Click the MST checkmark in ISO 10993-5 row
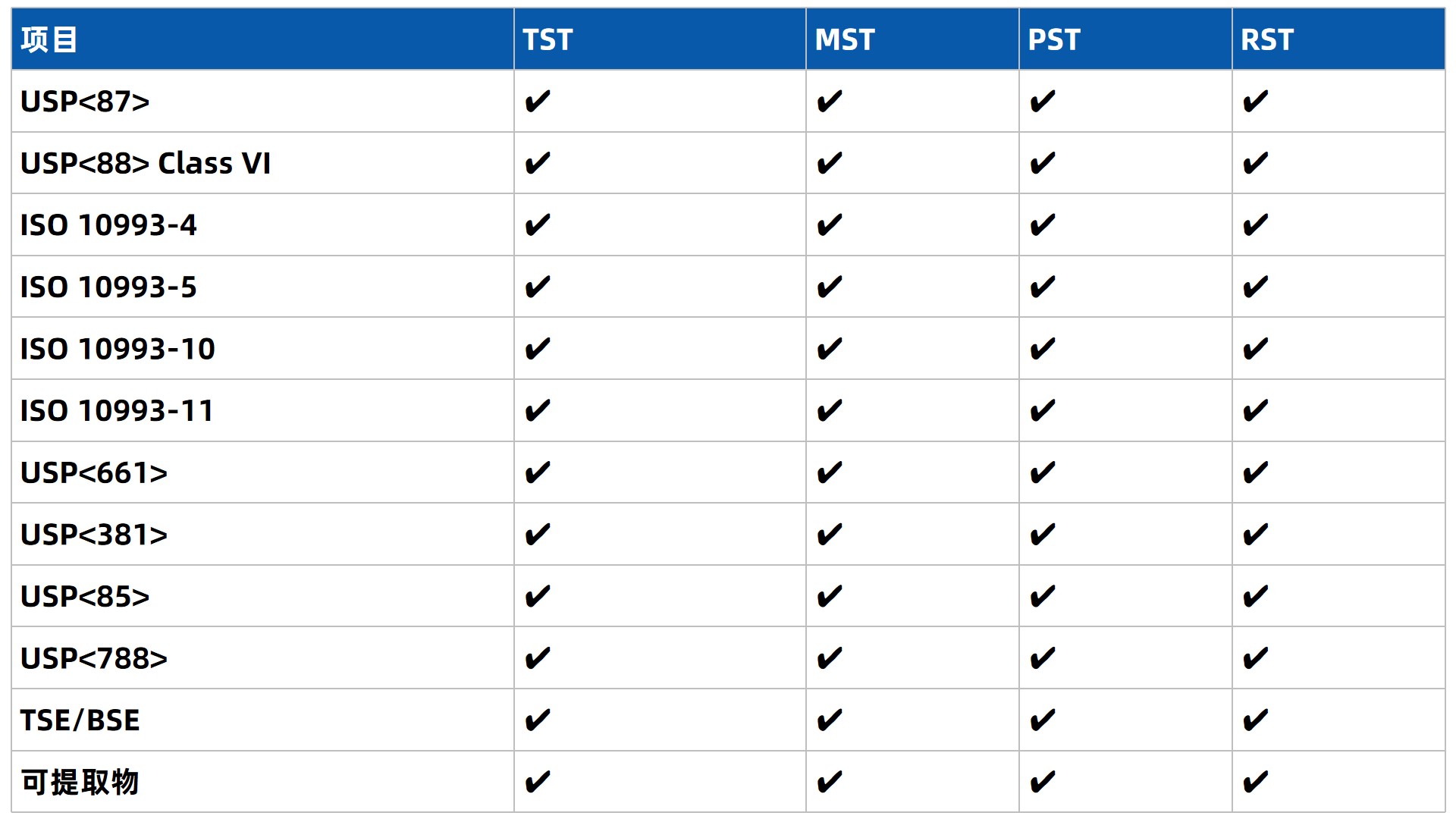The width and height of the screenshot is (1456, 819). coord(830,287)
